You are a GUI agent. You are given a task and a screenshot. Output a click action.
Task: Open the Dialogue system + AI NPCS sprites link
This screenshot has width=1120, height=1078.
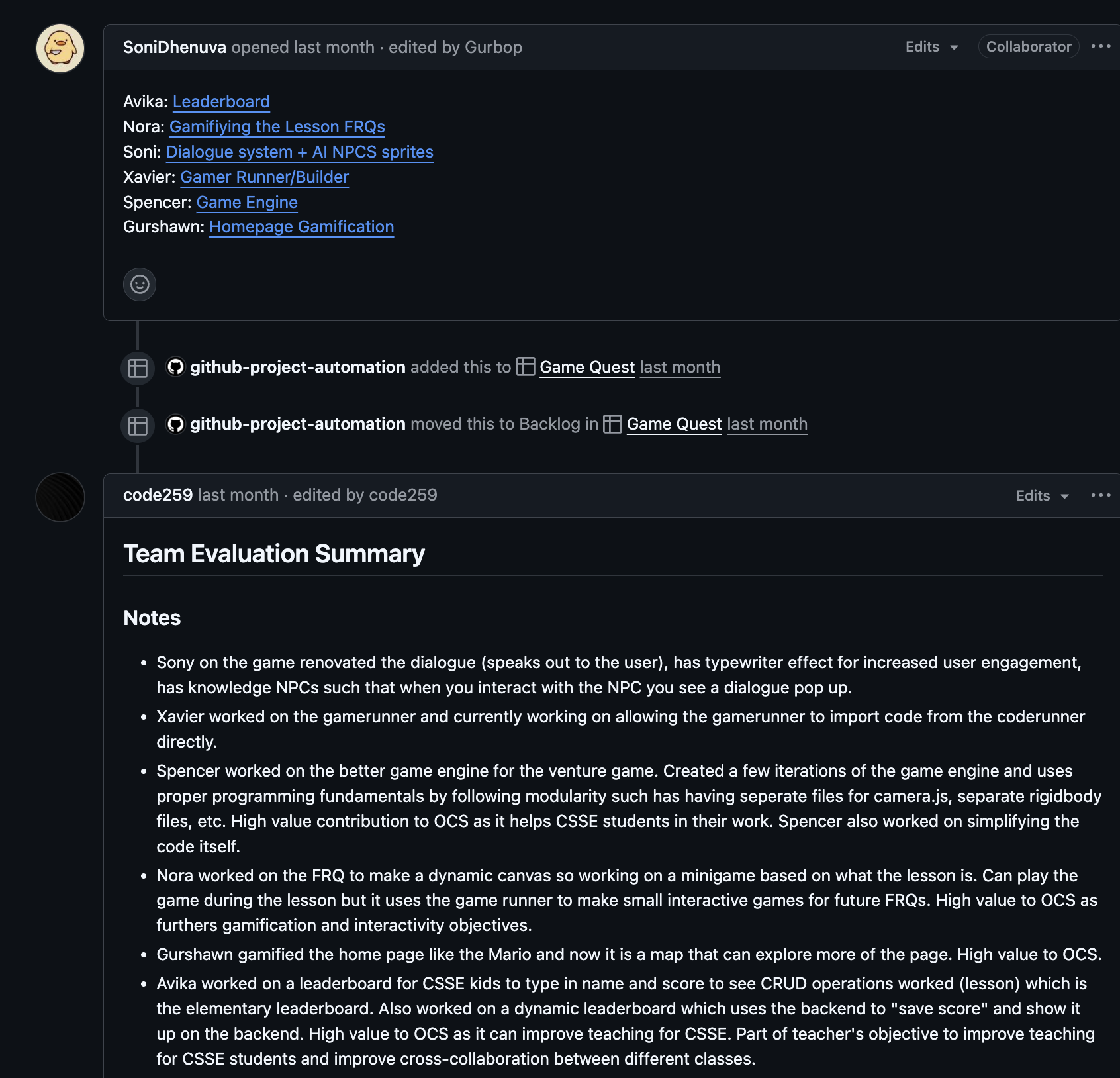[300, 152]
